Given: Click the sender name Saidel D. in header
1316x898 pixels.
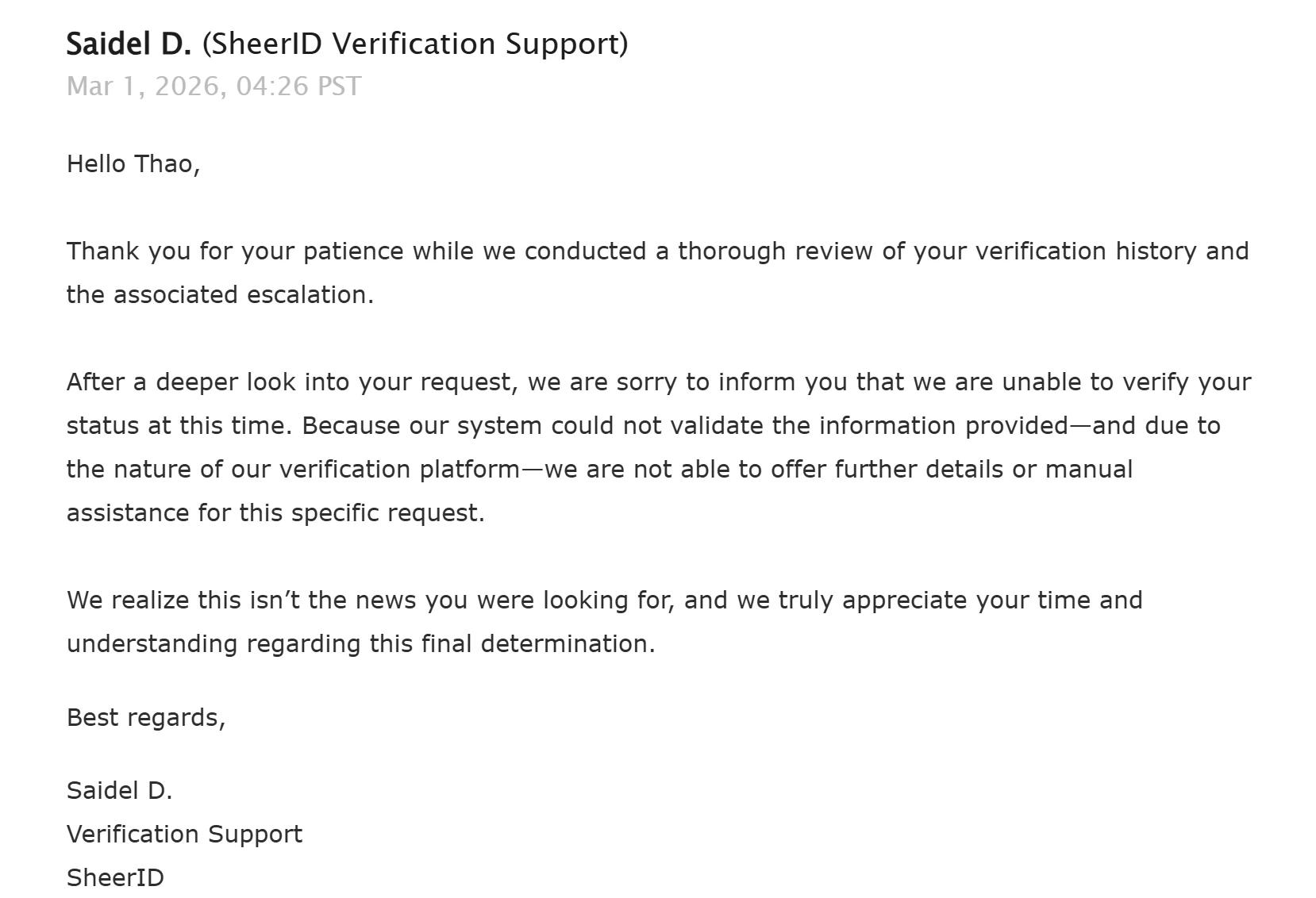Looking at the screenshot, I should [129, 44].
